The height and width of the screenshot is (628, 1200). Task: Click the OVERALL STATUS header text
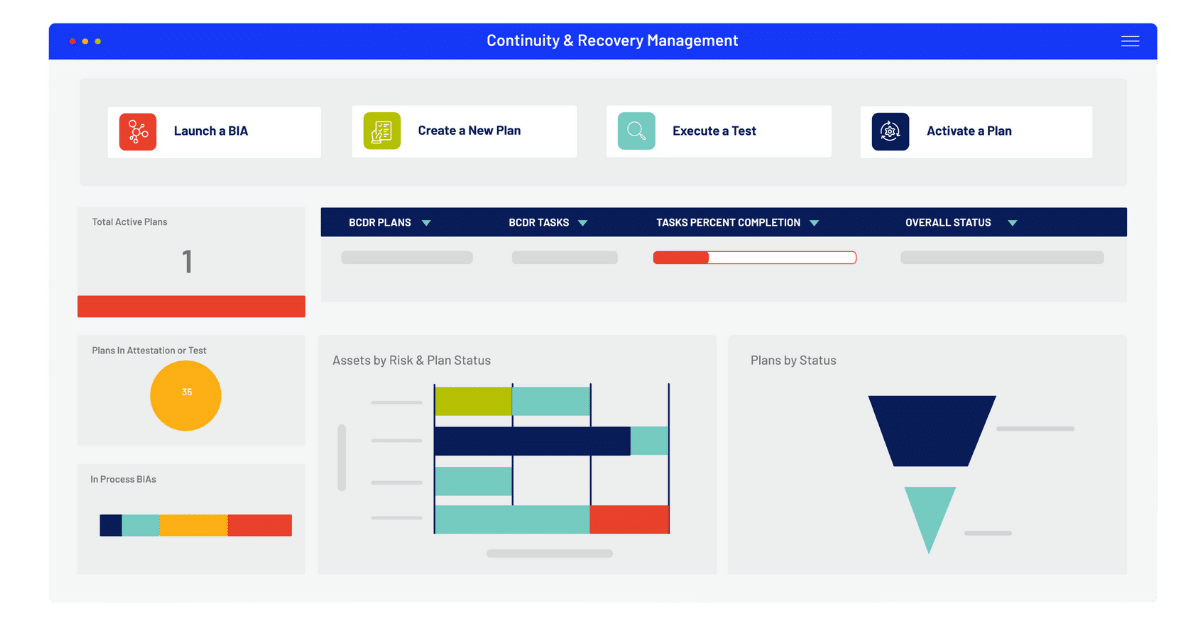tap(948, 223)
